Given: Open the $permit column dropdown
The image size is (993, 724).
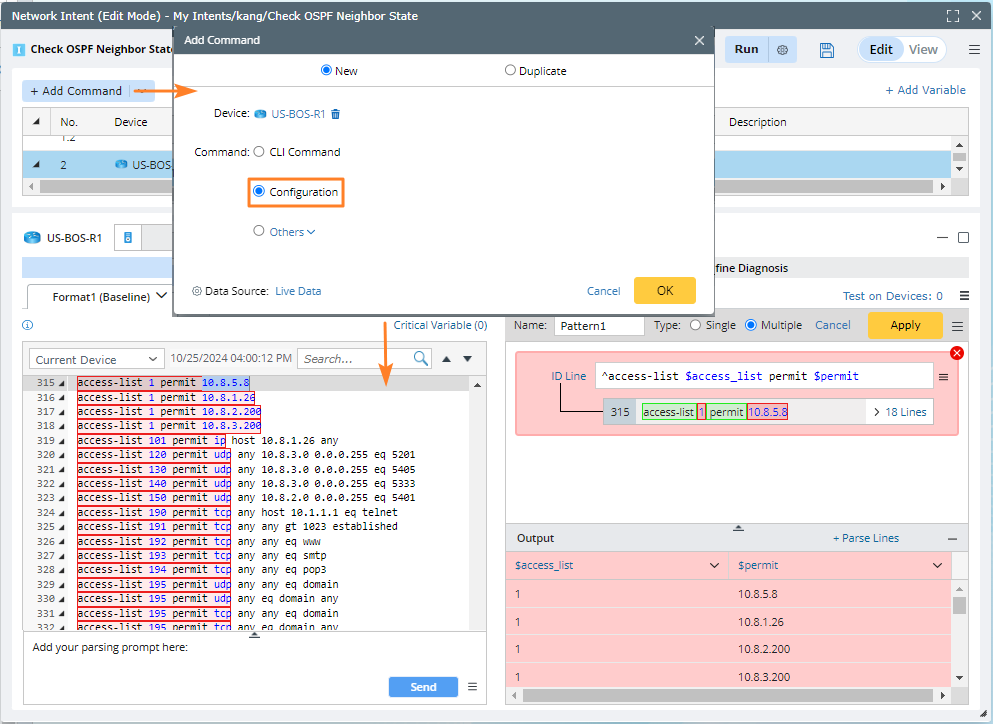Looking at the screenshot, I should coord(937,566).
